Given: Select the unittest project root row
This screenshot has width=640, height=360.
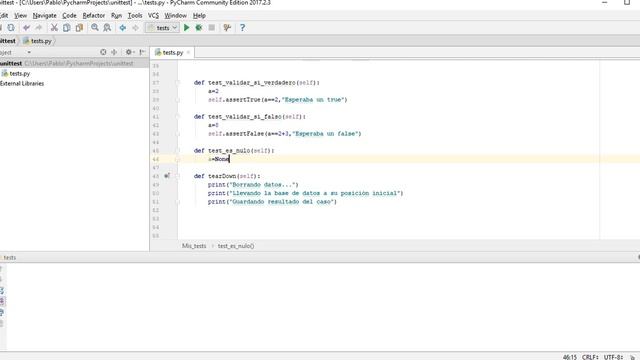Looking at the screenshot, I should [x=75, y=63].
